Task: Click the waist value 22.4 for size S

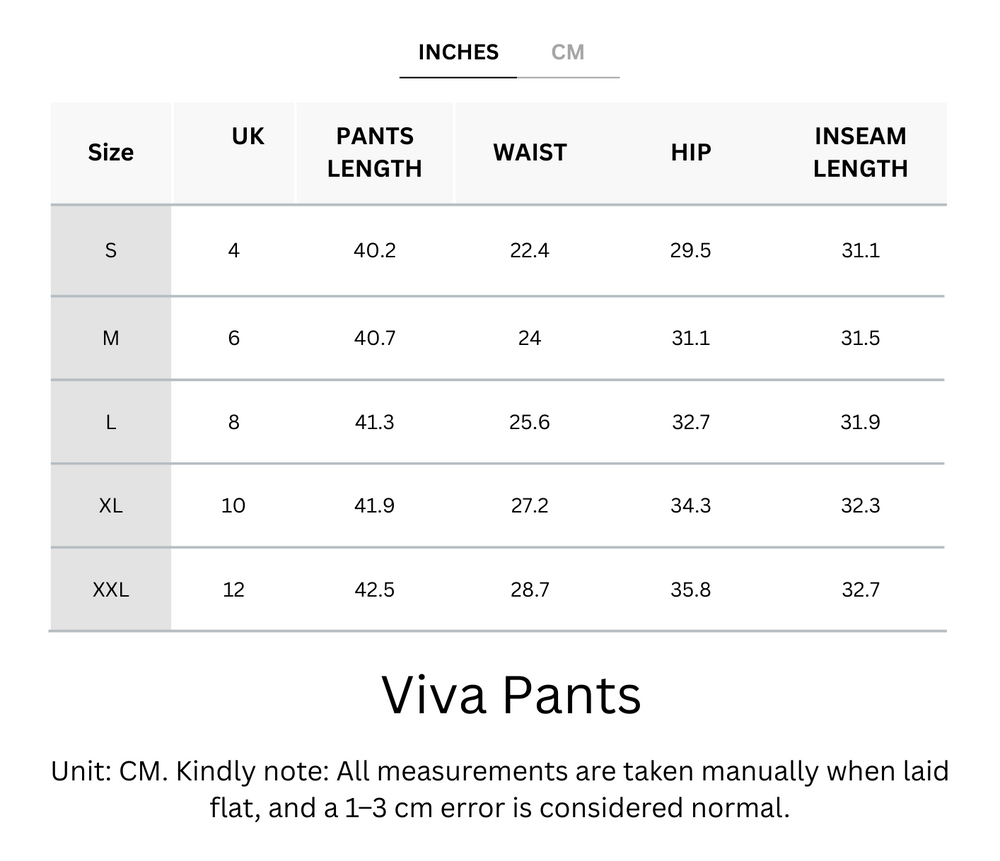Action: pos(529,251)
